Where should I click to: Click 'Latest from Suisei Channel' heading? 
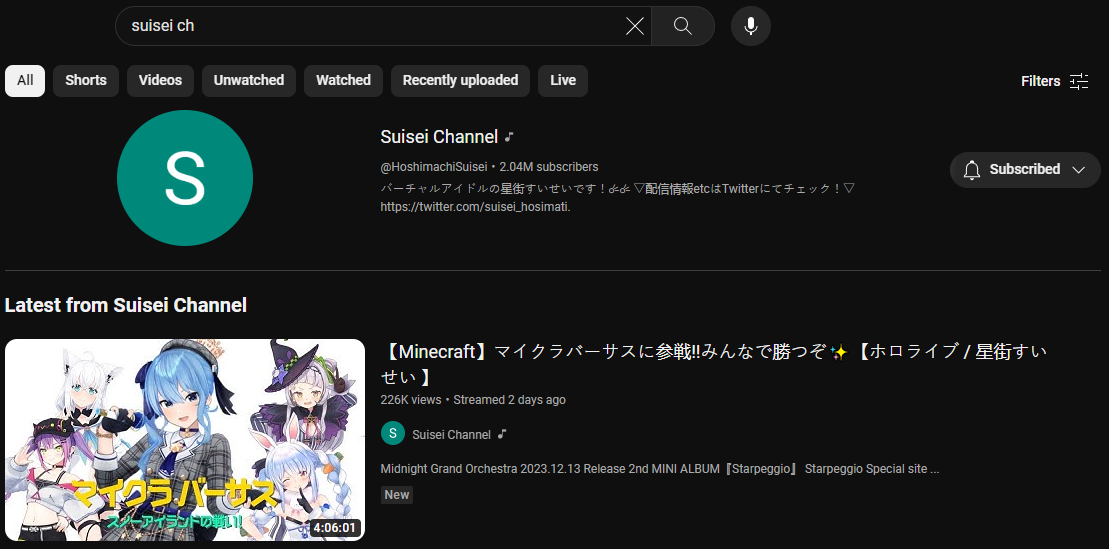click(126, 306)
